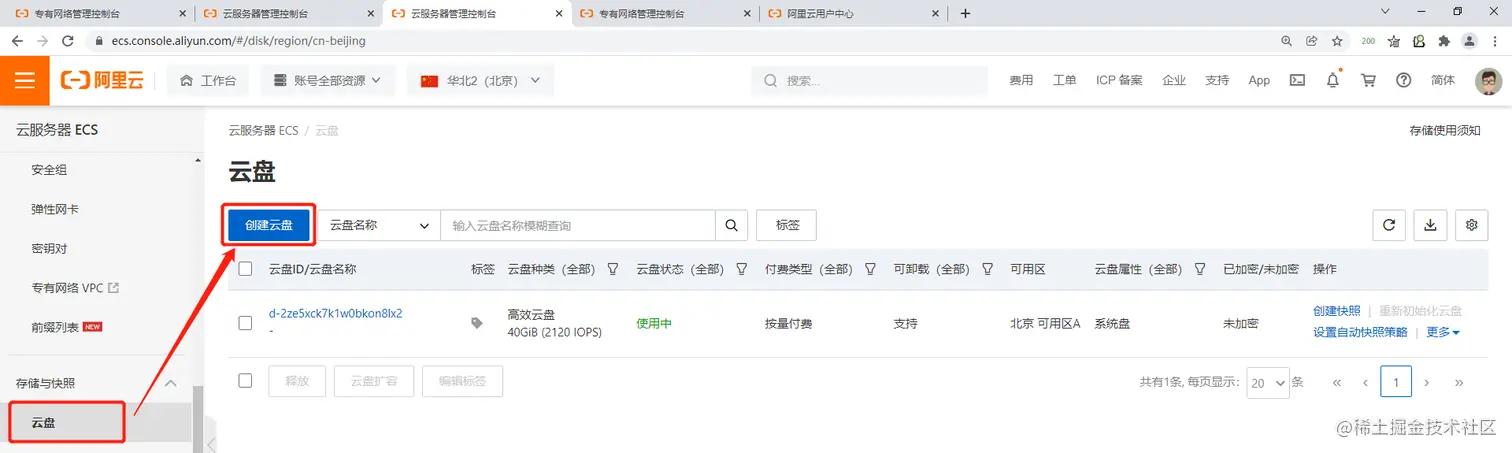Open notifications bell icon
The image size is (1512, 453).
click(1333, 81)
